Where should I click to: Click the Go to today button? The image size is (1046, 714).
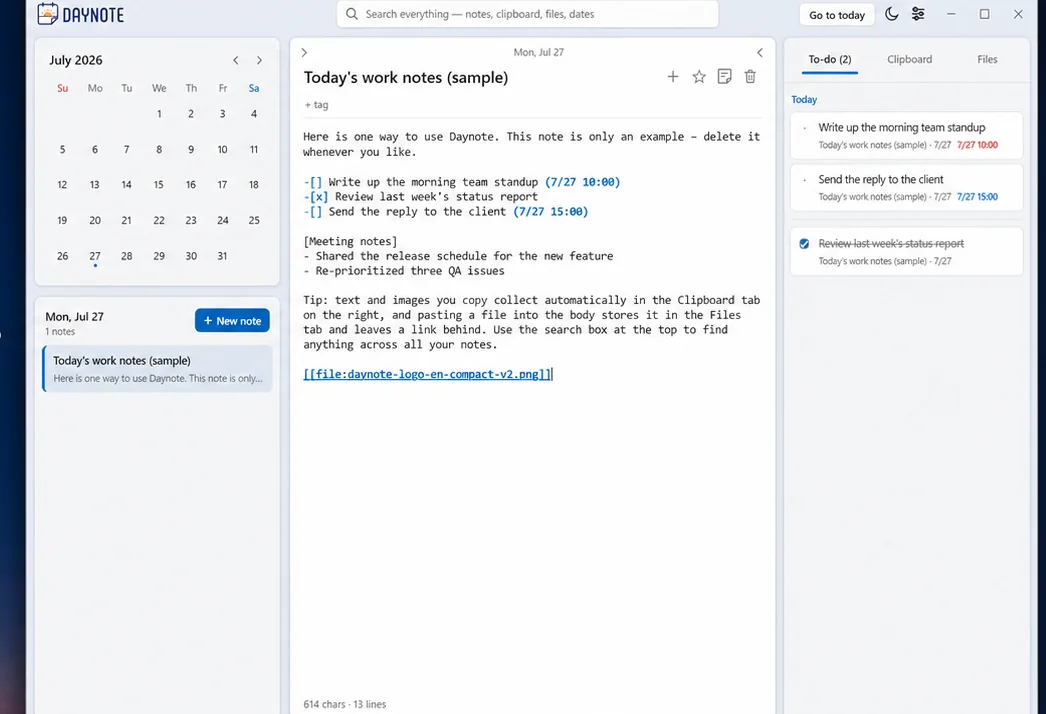(837, 15)
